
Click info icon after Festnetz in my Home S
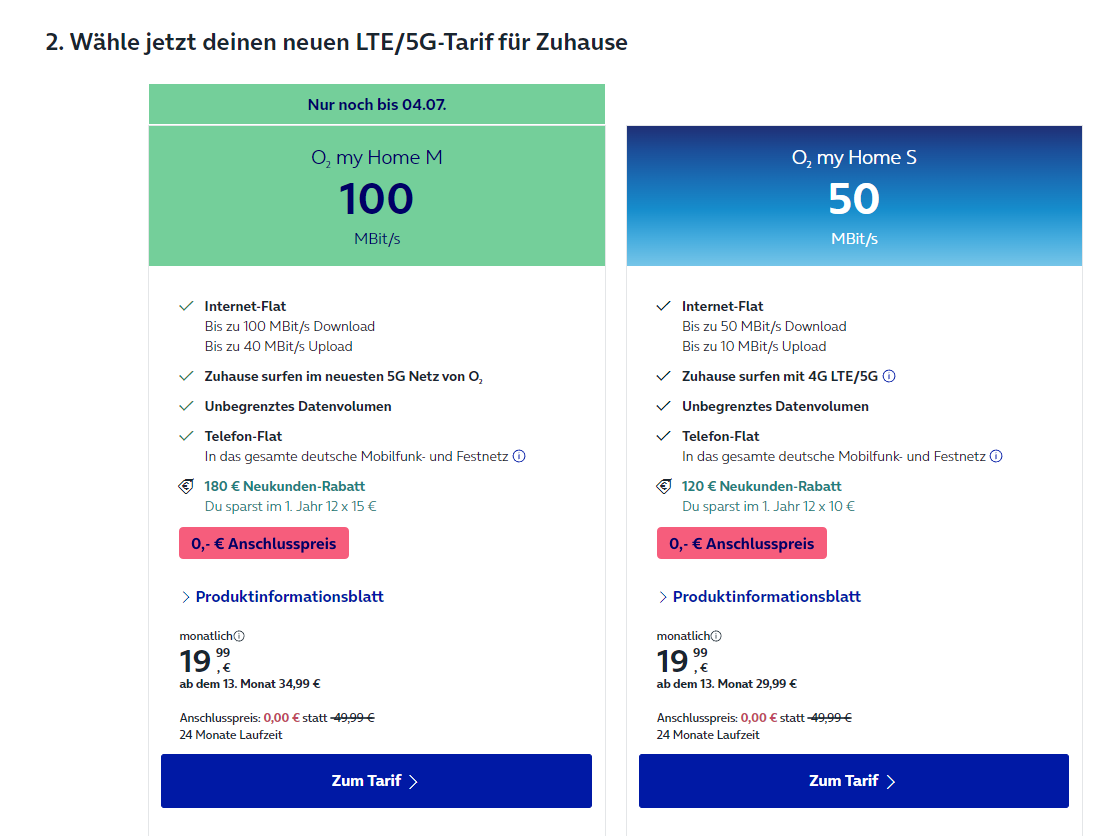coord(996,456)
